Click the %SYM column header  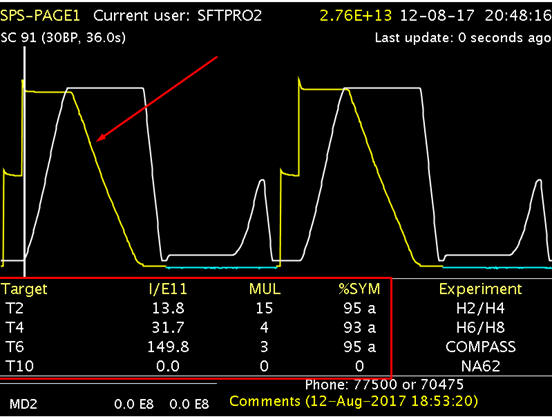pyautogui.click(x=359, y=289)
